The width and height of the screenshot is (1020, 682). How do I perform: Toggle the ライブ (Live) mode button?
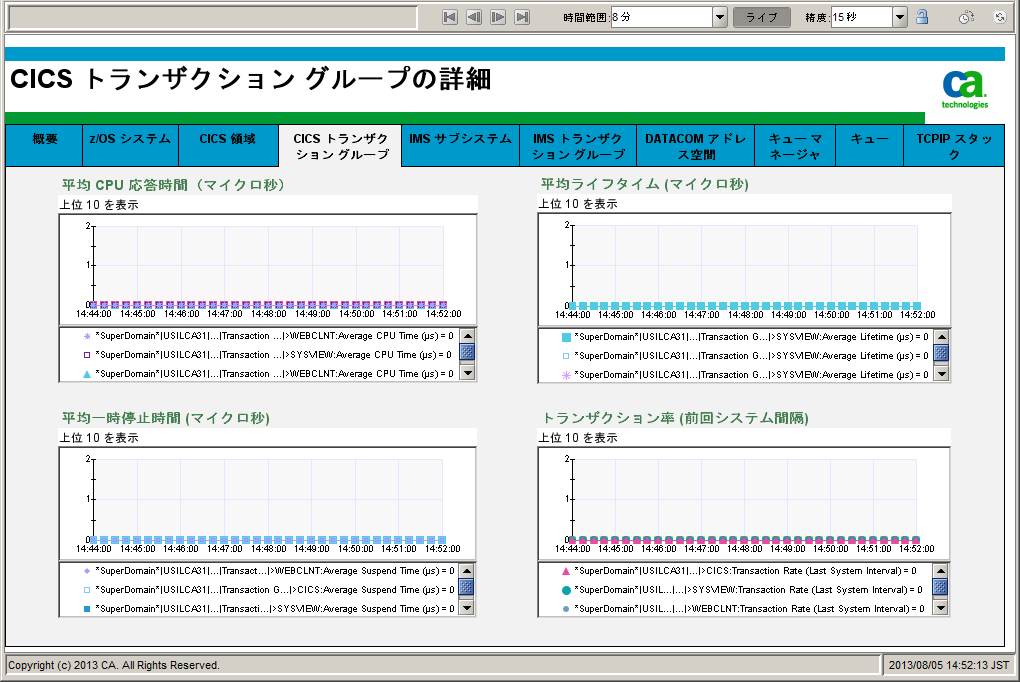pos(761,16)
